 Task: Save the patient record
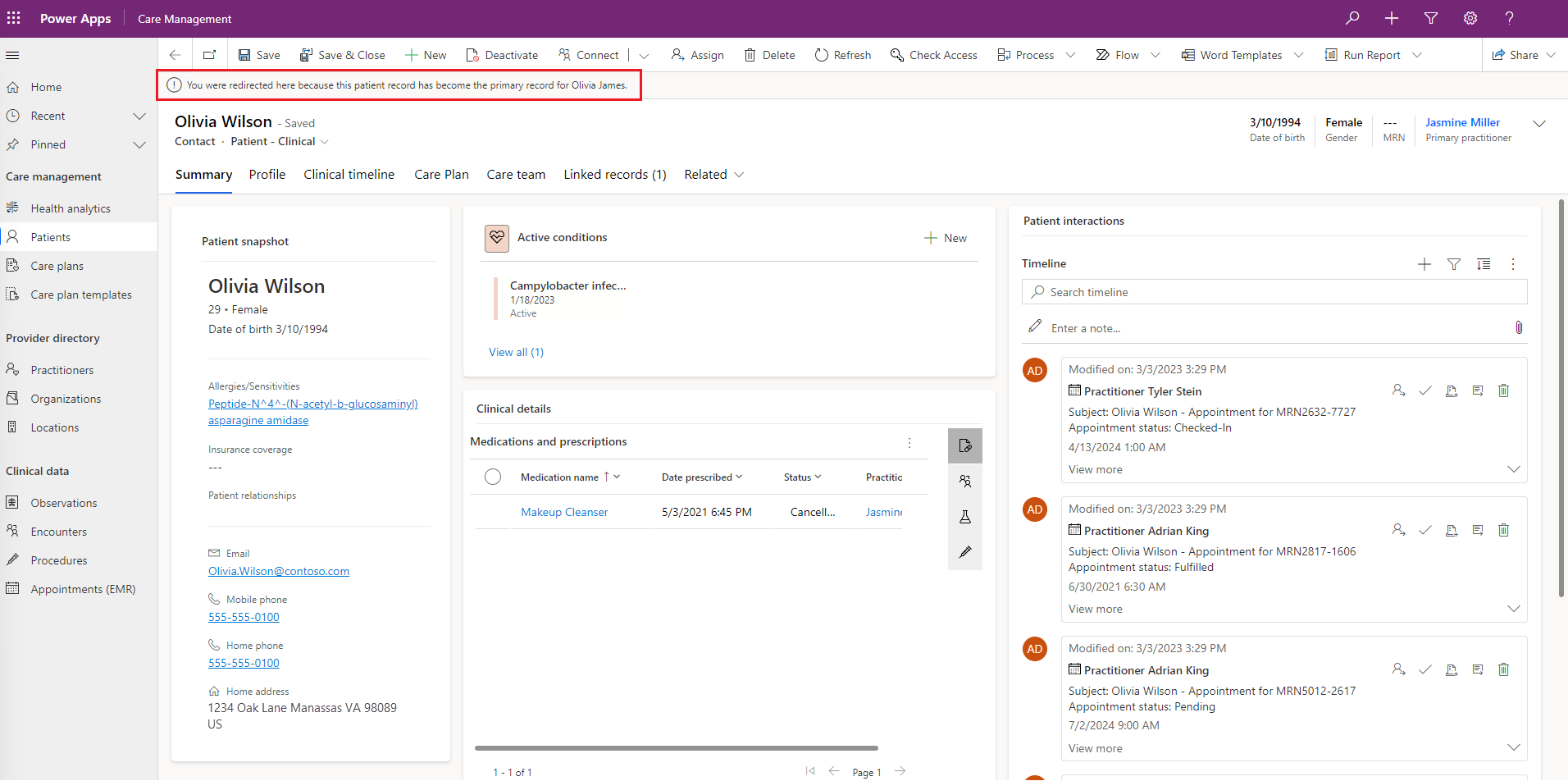pos(259,55)
